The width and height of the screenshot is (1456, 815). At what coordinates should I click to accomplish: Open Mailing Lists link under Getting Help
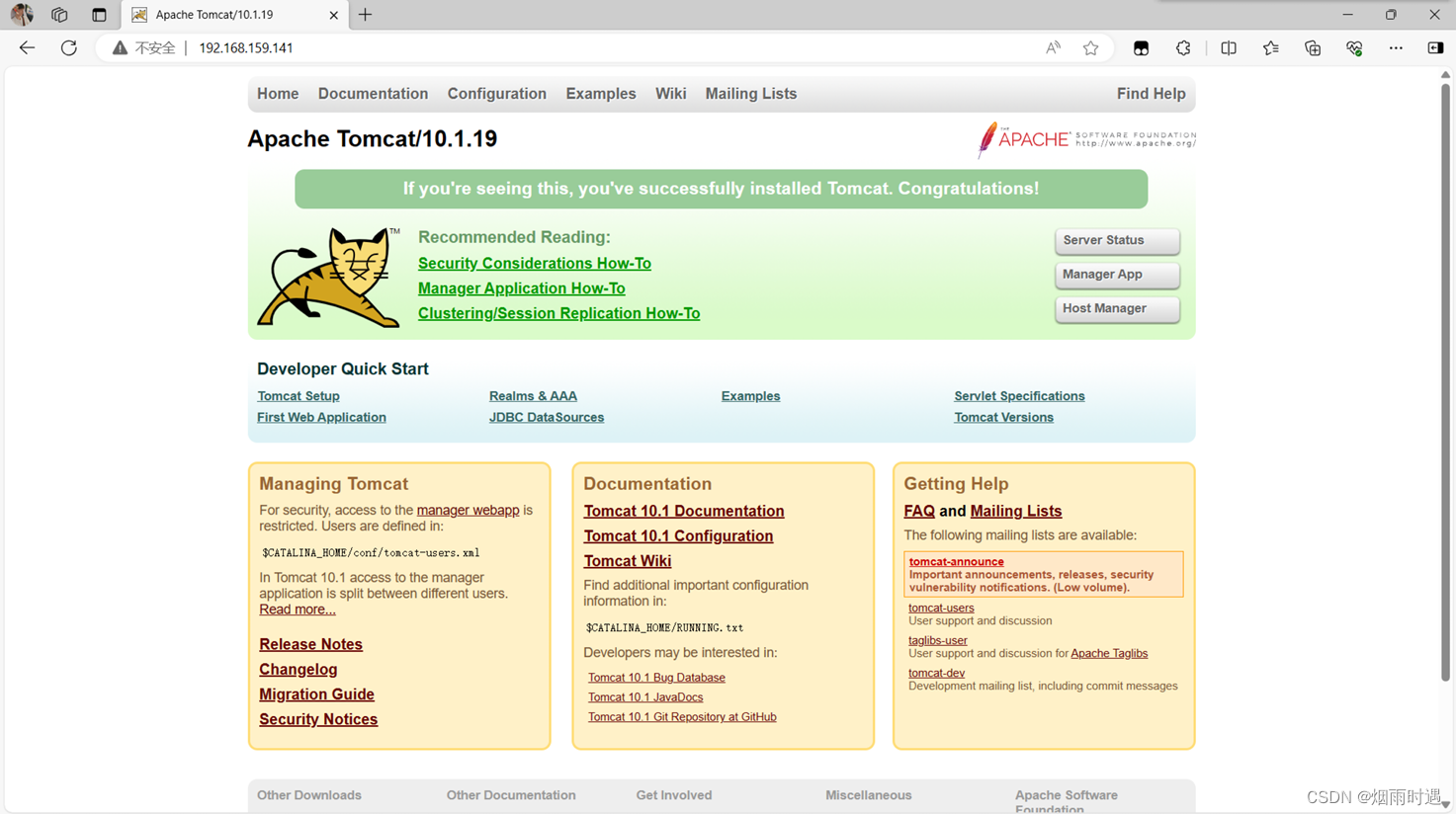coord(1015,511)
